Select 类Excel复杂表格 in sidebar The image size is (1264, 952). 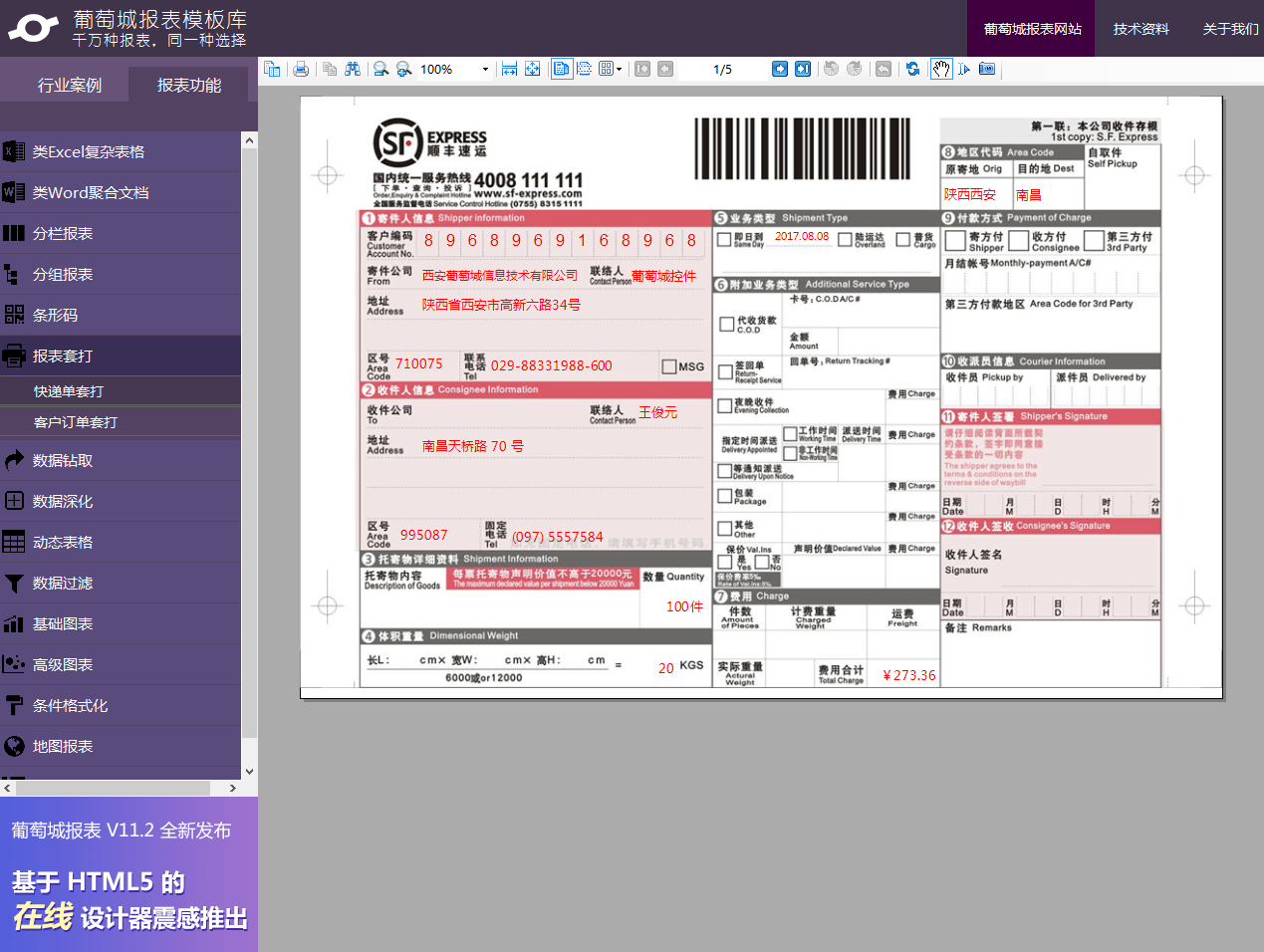(121, 151)
